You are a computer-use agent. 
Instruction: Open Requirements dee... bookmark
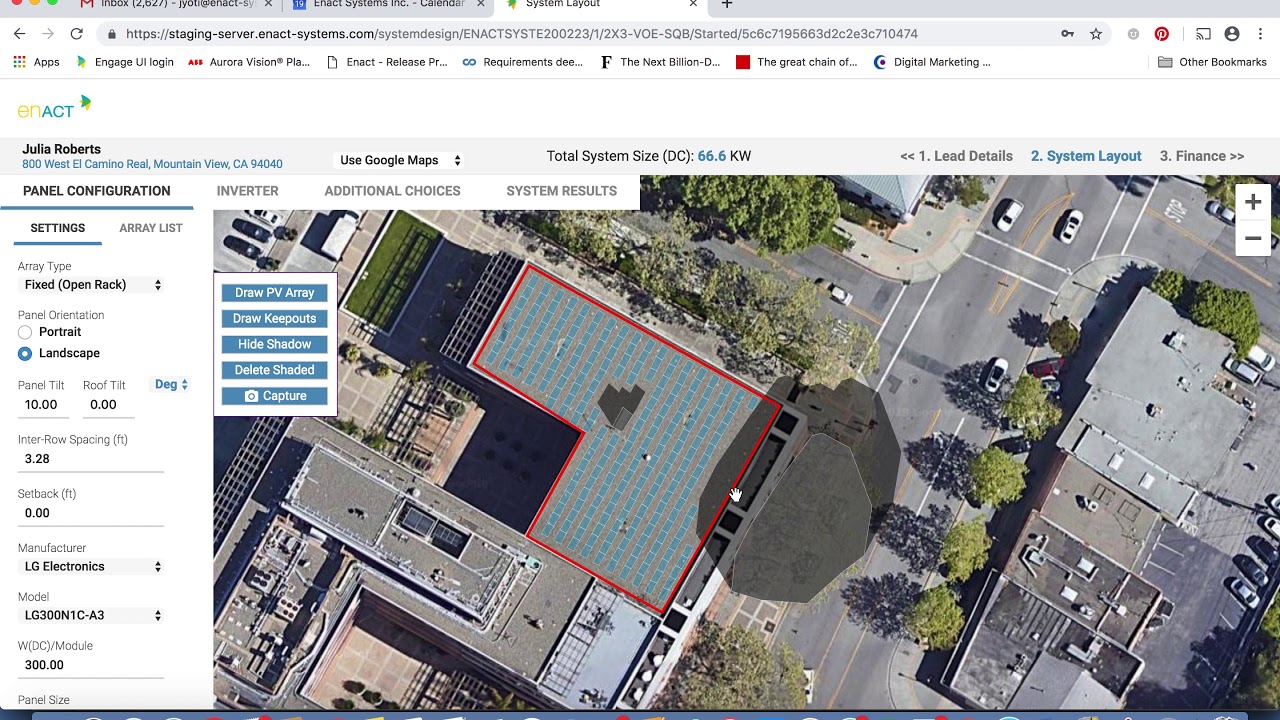(523, 62)
